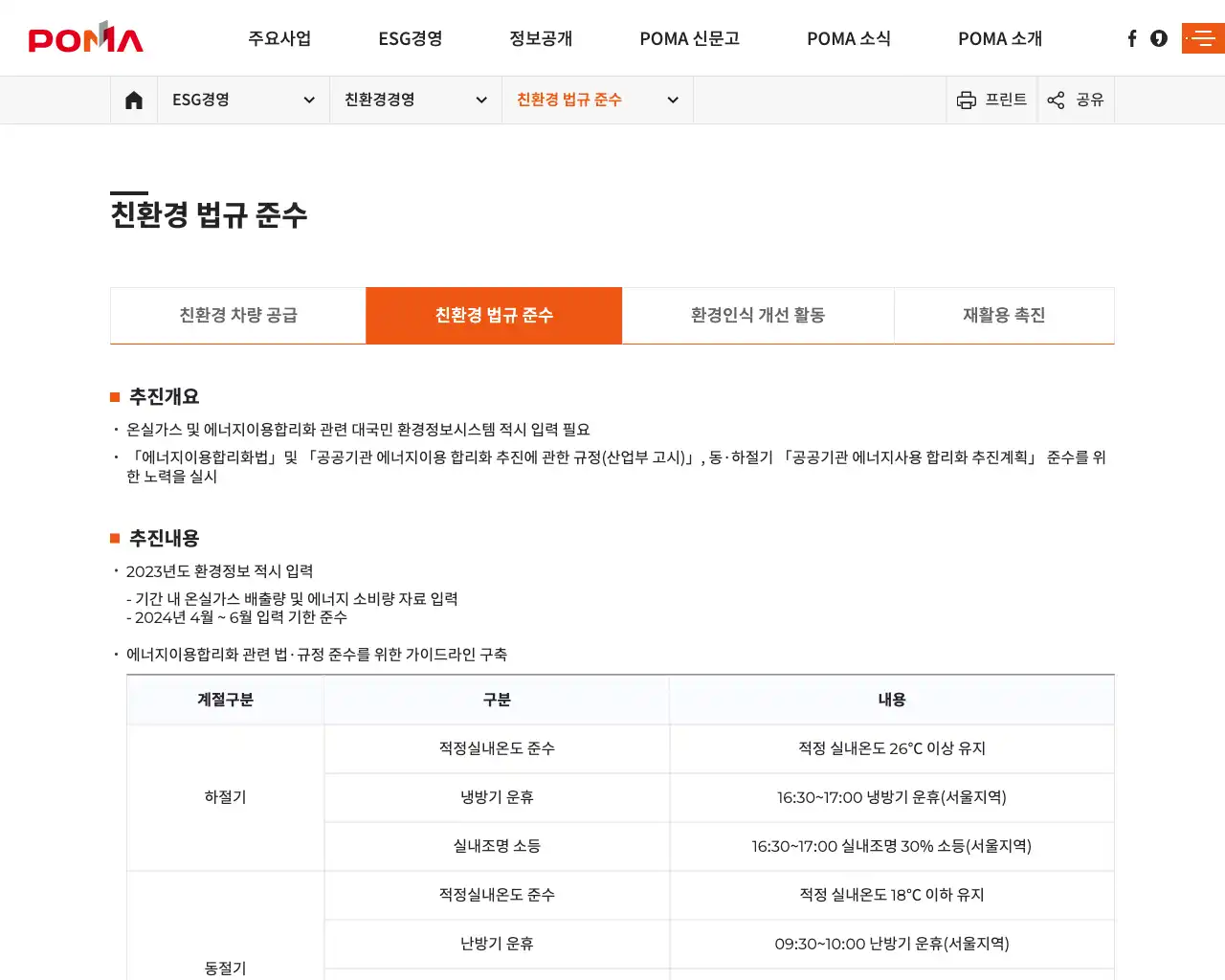Open the ESG경영 top menu
The width and height of the screenshot is (1225, 980).
click(411, 38)
